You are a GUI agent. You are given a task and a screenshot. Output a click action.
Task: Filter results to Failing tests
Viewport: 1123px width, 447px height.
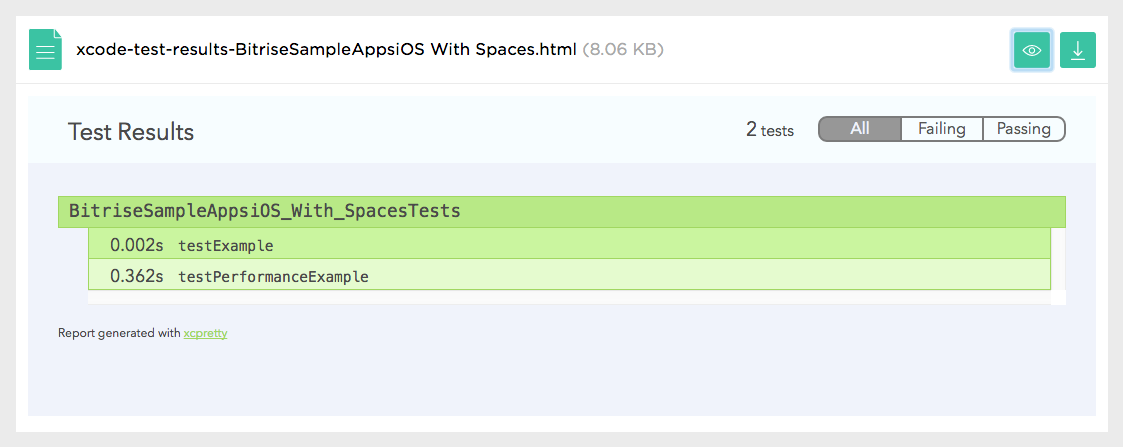pos(942,129)
